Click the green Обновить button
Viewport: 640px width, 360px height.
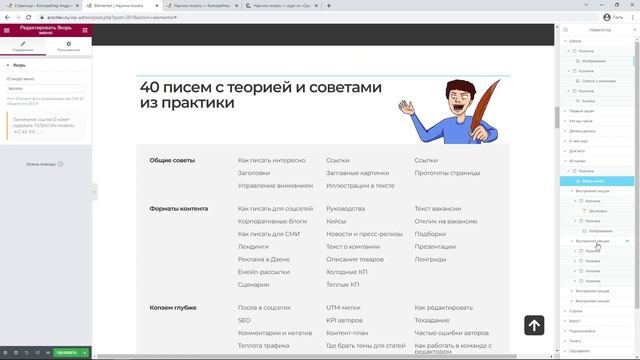coord(67,353)
